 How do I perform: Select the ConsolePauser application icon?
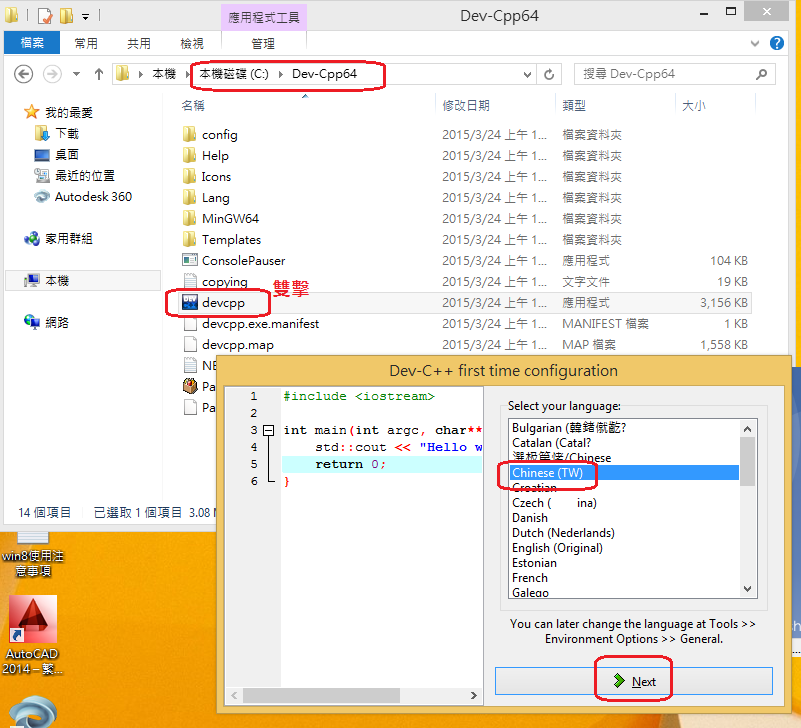click(x=190, y=260)
